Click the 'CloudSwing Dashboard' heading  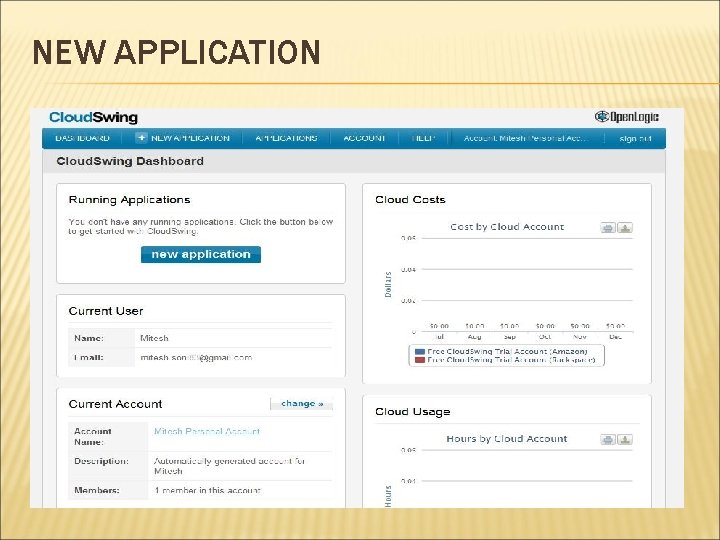tap(130, 161)
